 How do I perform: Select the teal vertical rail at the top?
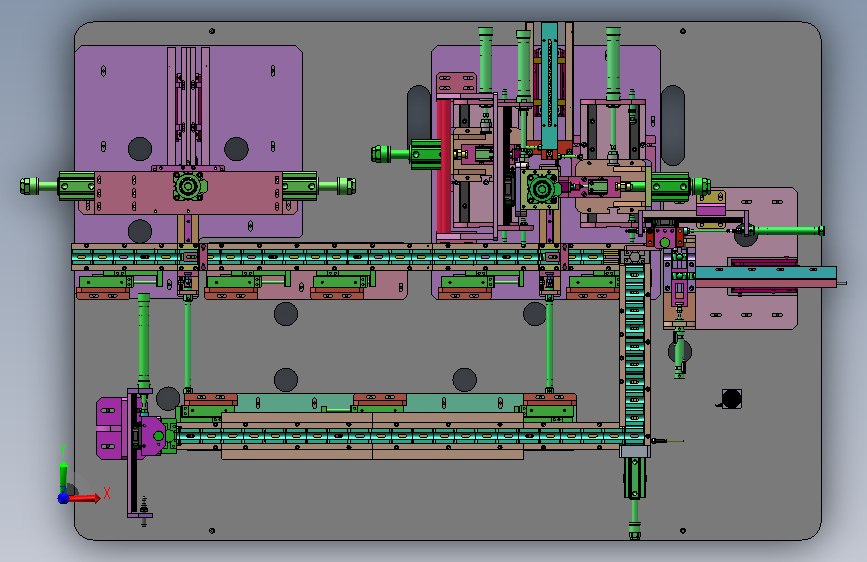click(549, 85)
